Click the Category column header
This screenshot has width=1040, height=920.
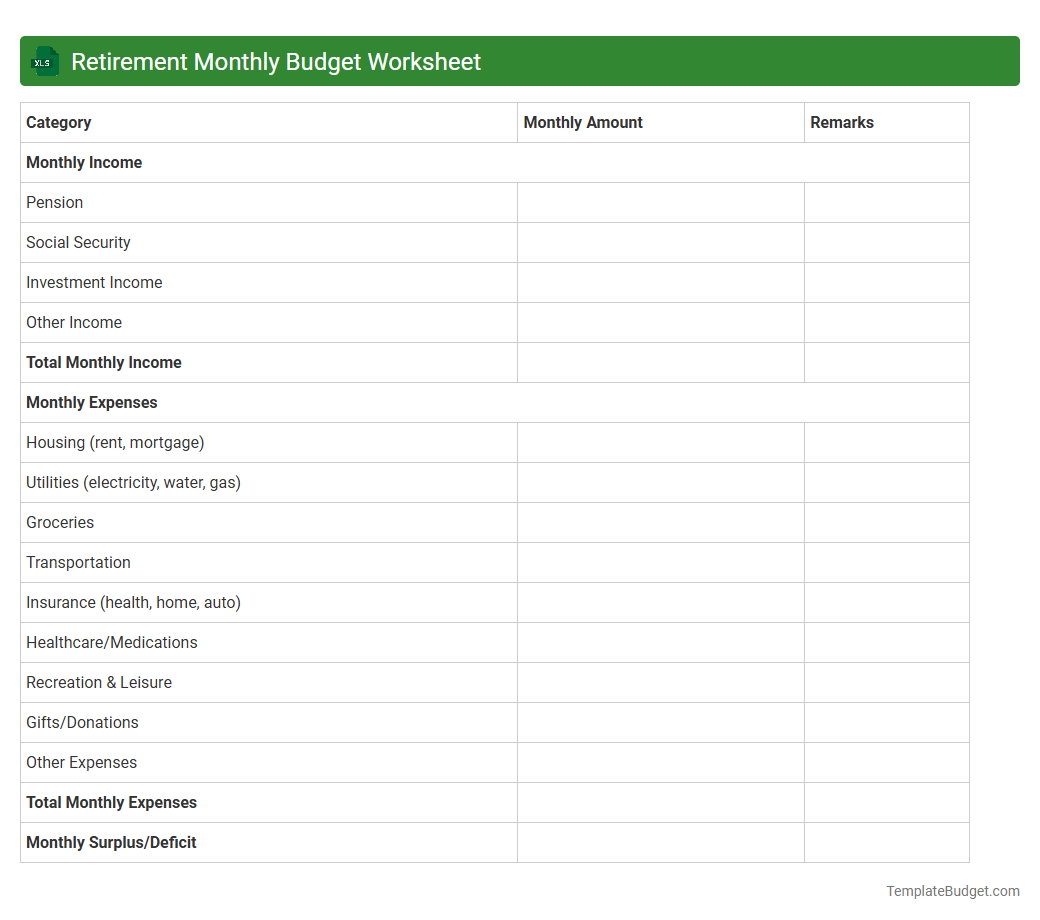[x=59, y=122]
